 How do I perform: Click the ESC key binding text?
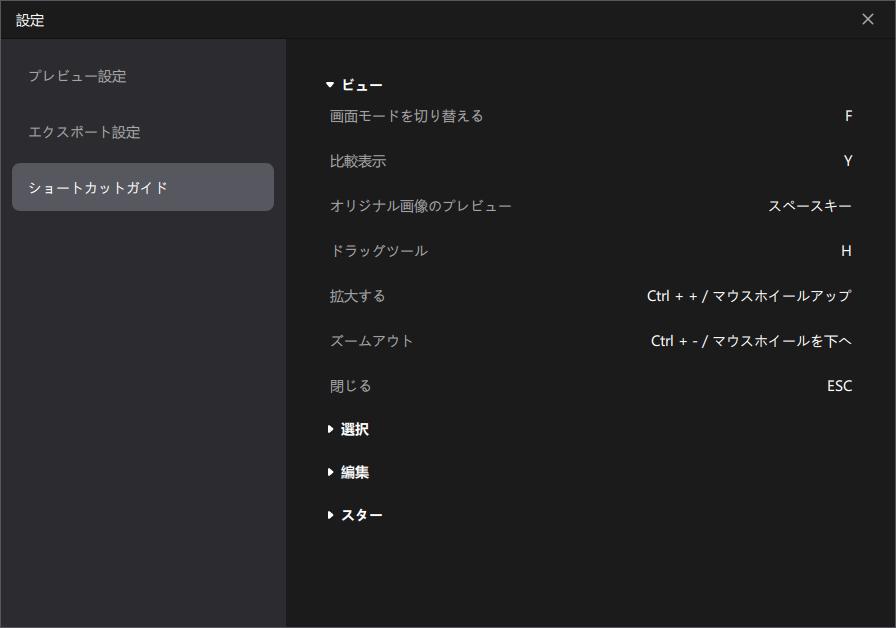(839, 386)
